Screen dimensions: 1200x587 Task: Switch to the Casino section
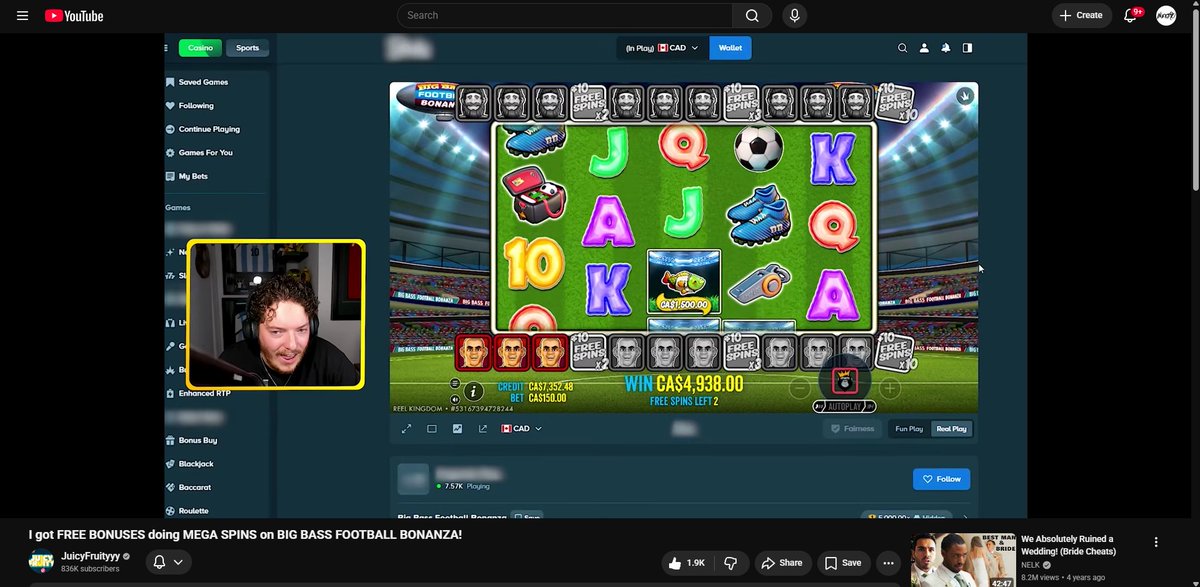click(200, 47)
